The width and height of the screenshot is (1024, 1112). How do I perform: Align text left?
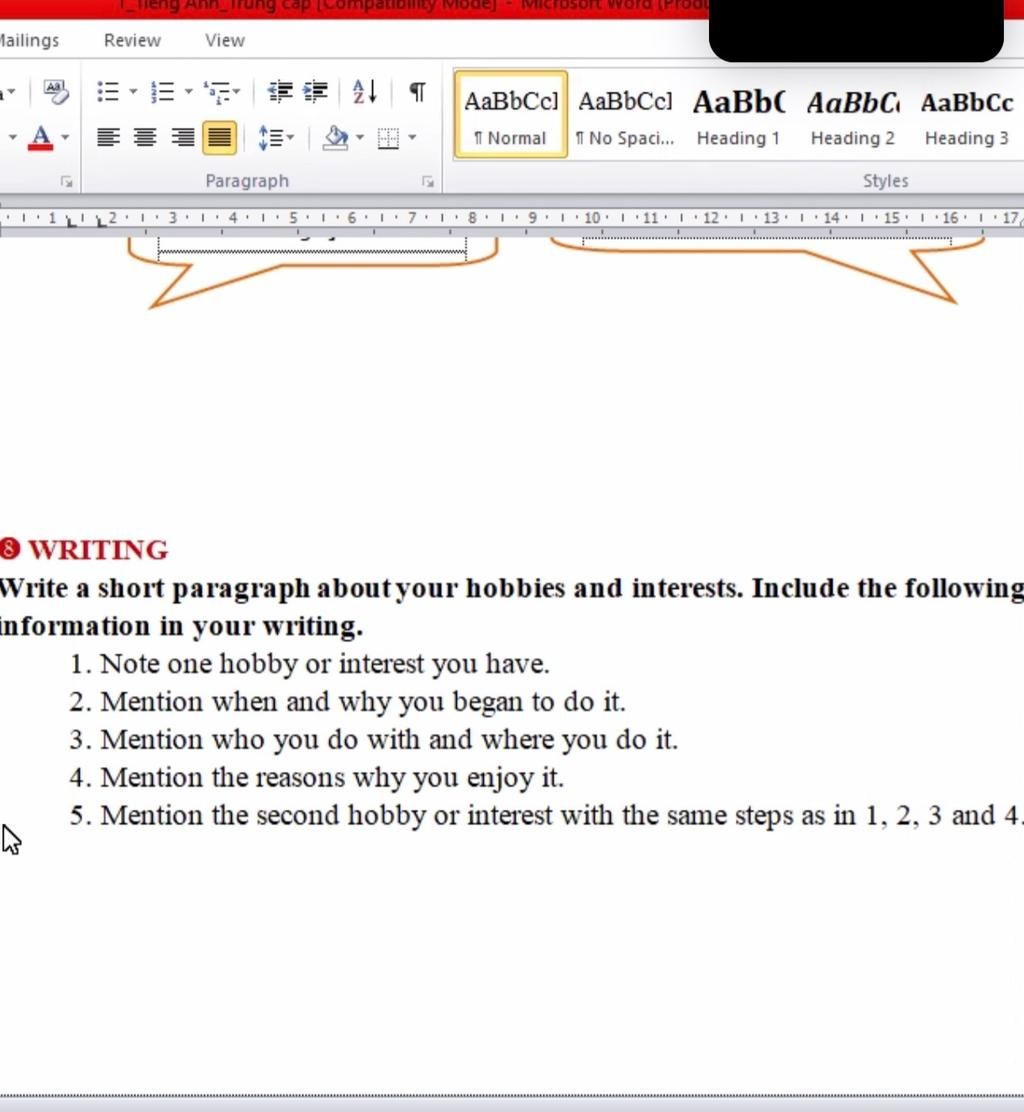pos(108,137)
